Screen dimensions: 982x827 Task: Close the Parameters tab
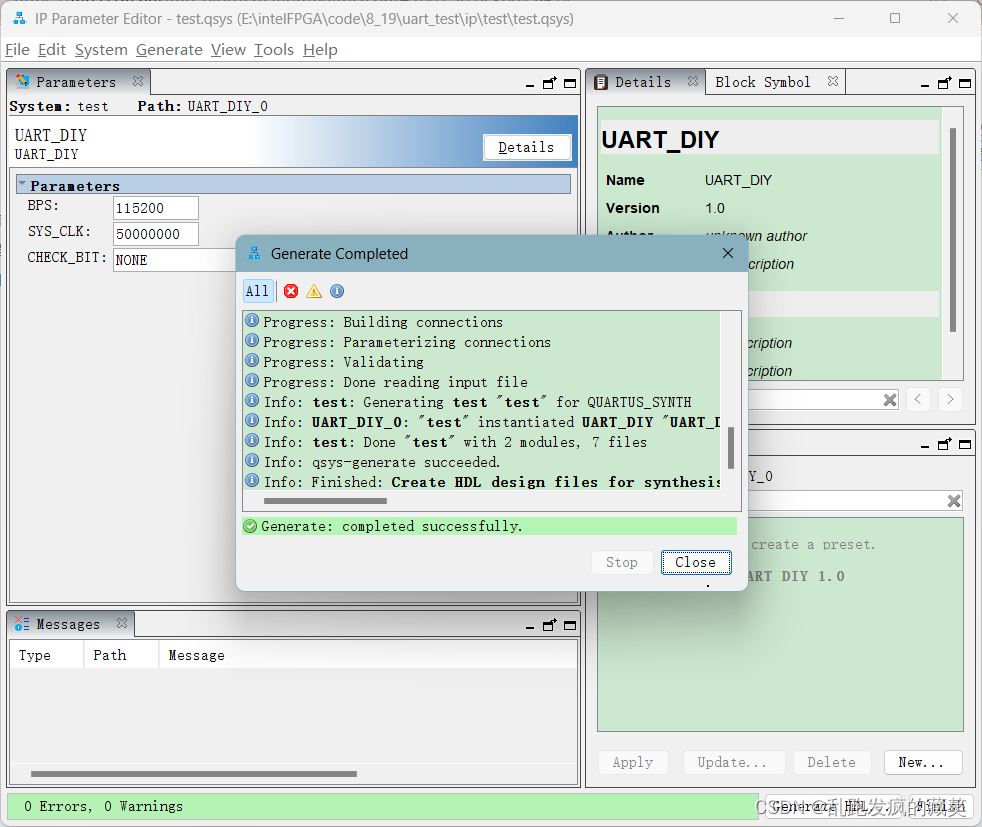138,81
